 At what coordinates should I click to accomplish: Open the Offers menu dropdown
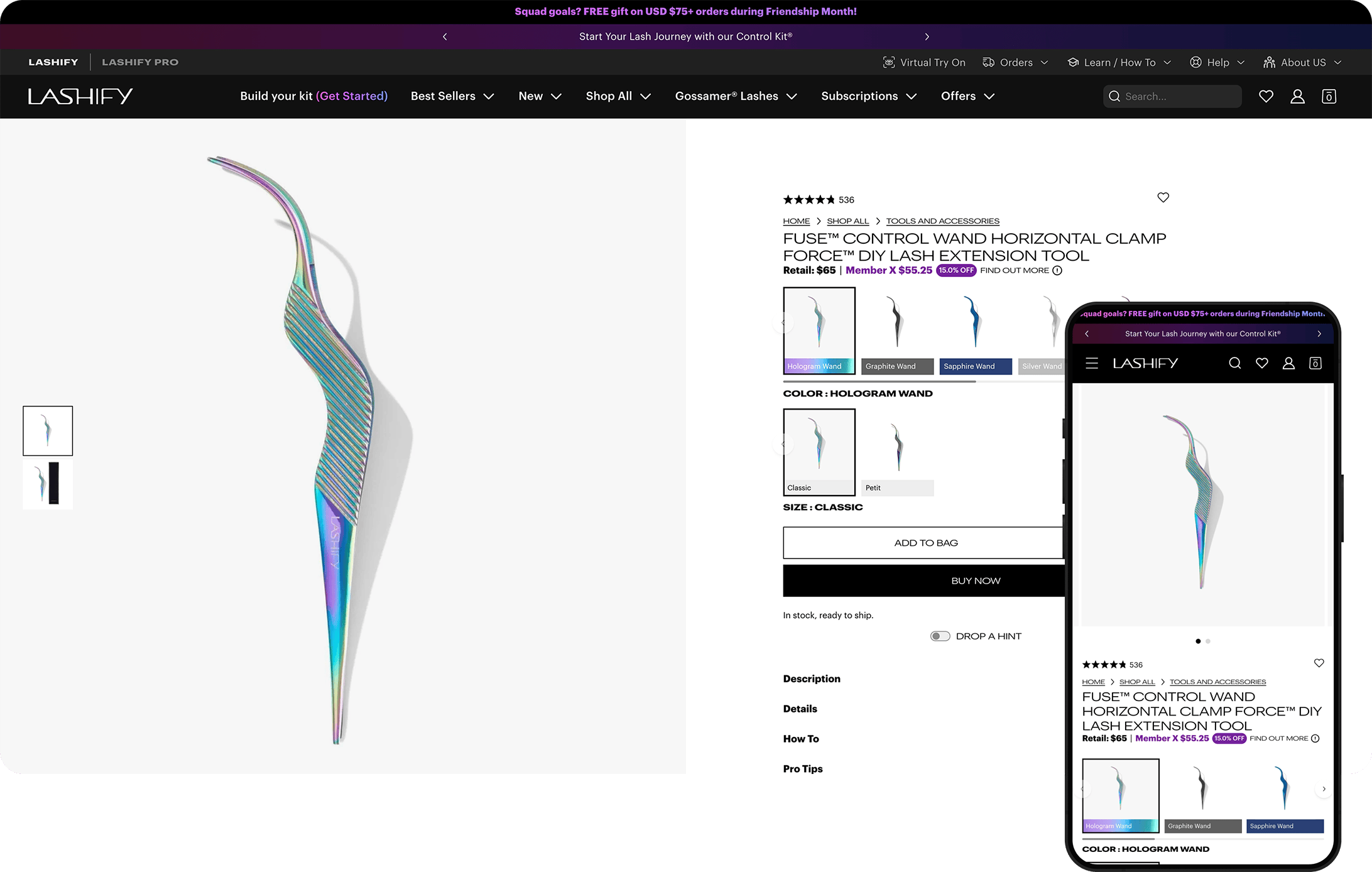(967, 96)
